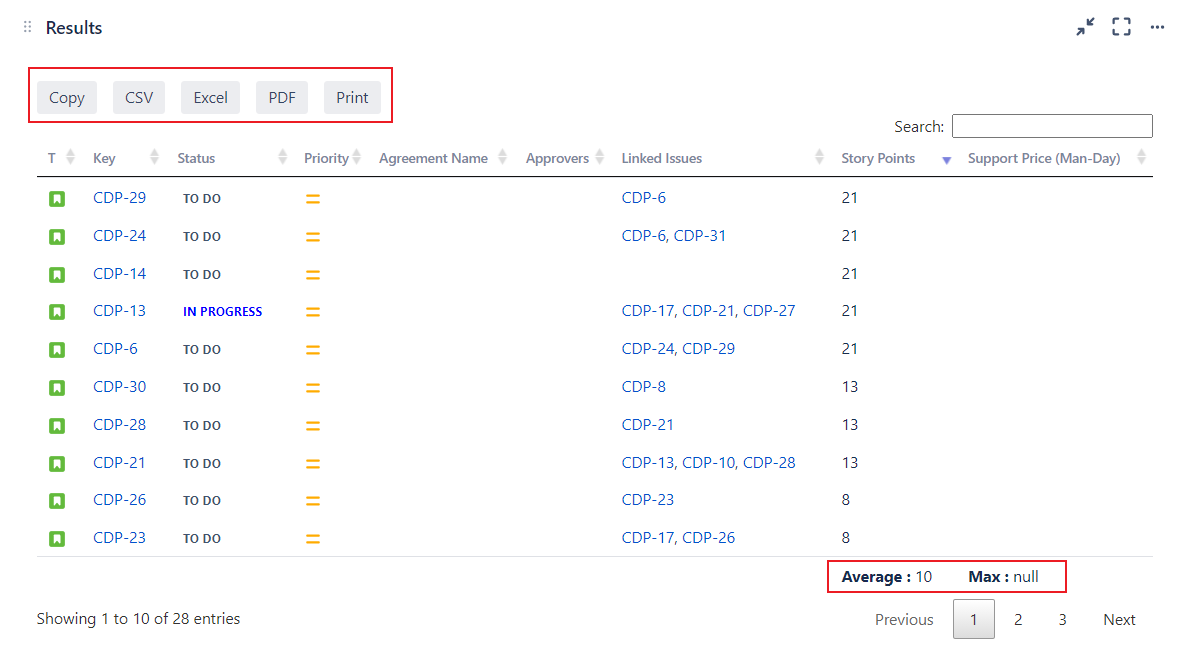Open linked issue CDP-31 in CDP-24 row

700,235
